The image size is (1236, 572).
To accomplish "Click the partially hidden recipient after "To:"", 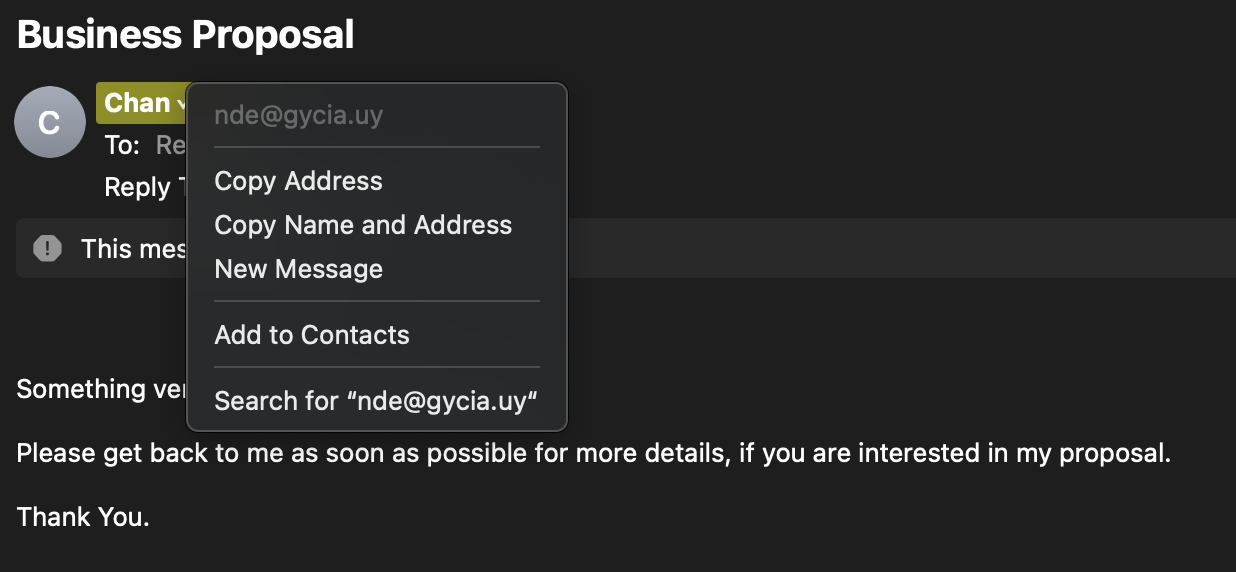I will [x=171, y=146].
